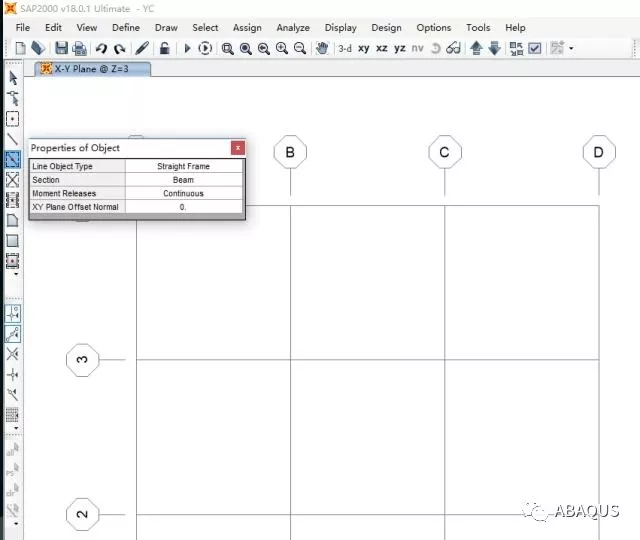Open the Assign menu
Viewport: 640px width, 540px height.
coord(247,28)
